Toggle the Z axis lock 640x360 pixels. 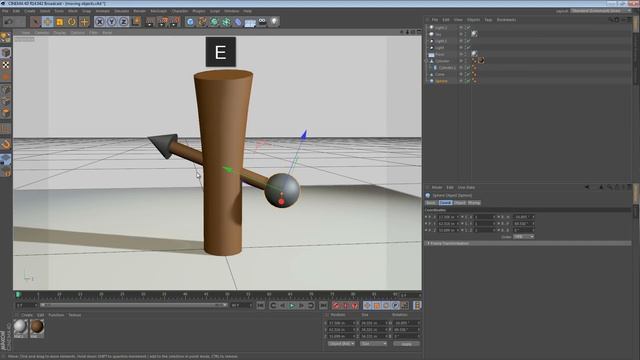point(124,21)
